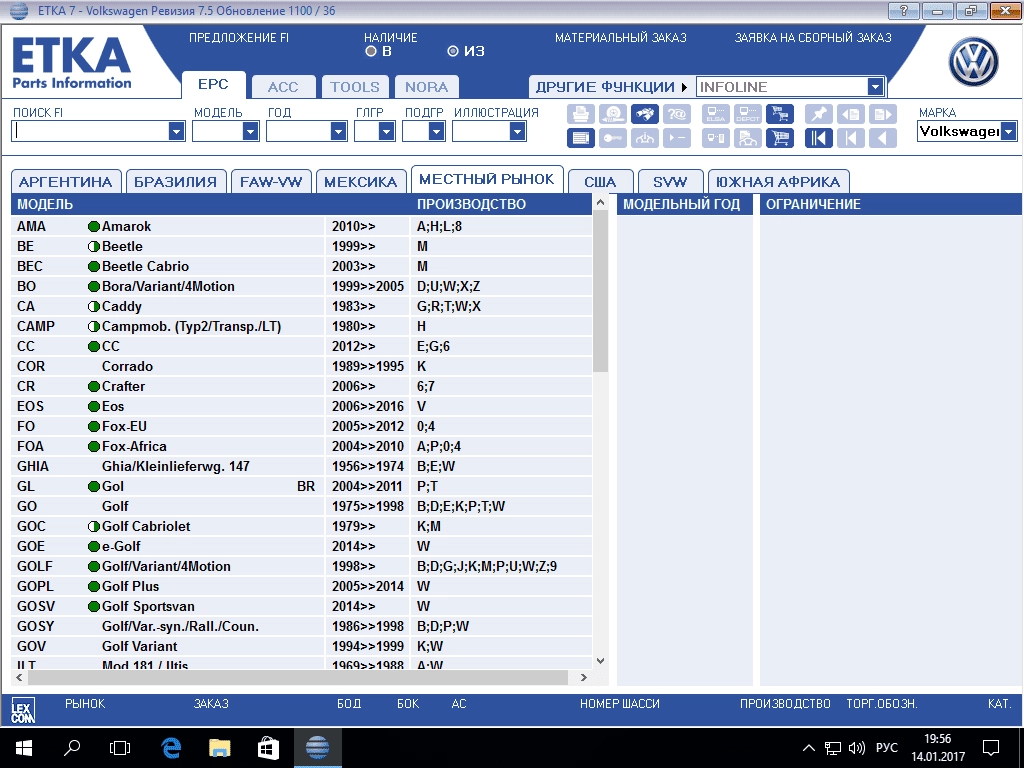
Task: Open the Windows notification center
Action: pyautogui.click(x=991, y=748)
